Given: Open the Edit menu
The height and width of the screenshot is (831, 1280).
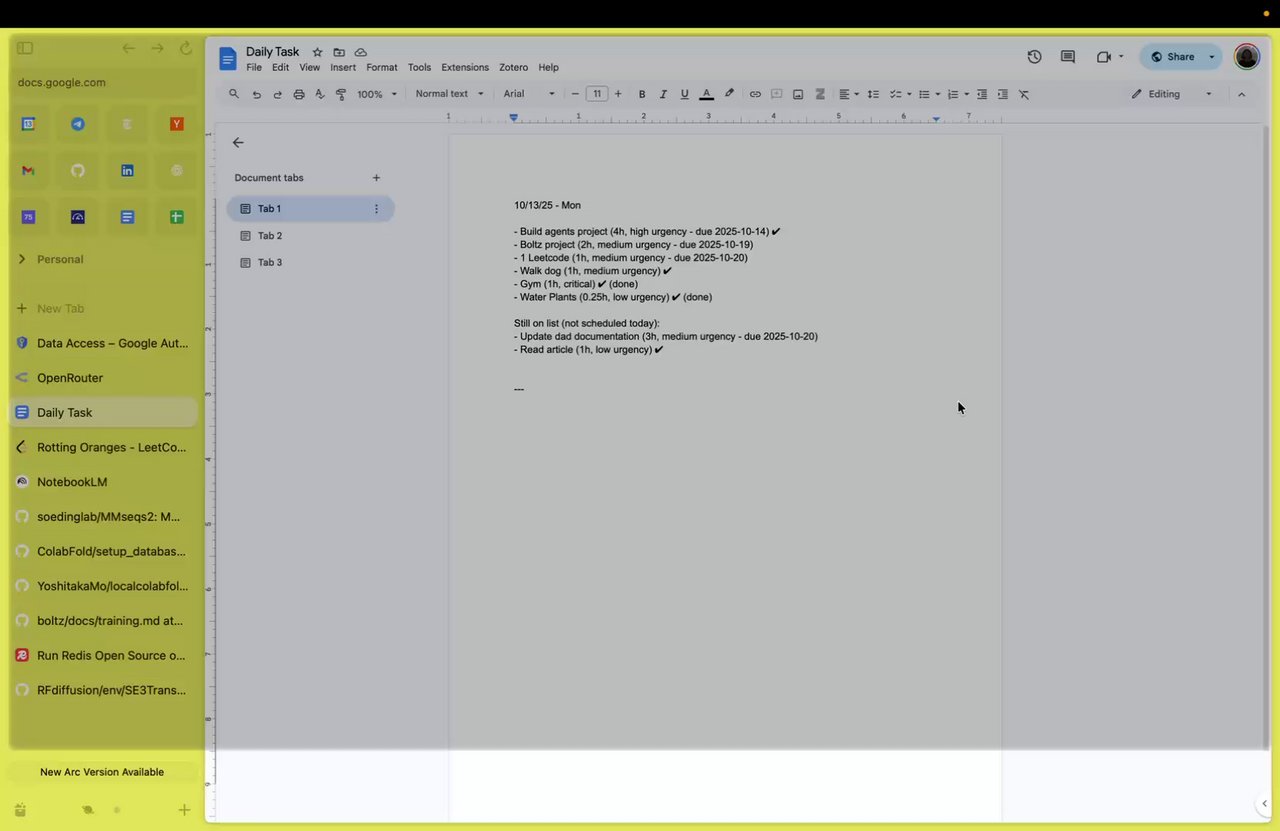Looking at the screenshot, I should [x=280, y=68].
